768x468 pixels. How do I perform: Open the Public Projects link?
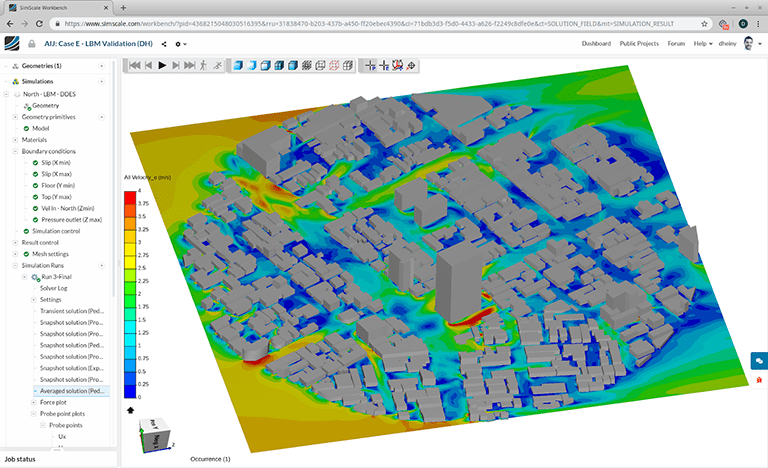coord(640,44)
